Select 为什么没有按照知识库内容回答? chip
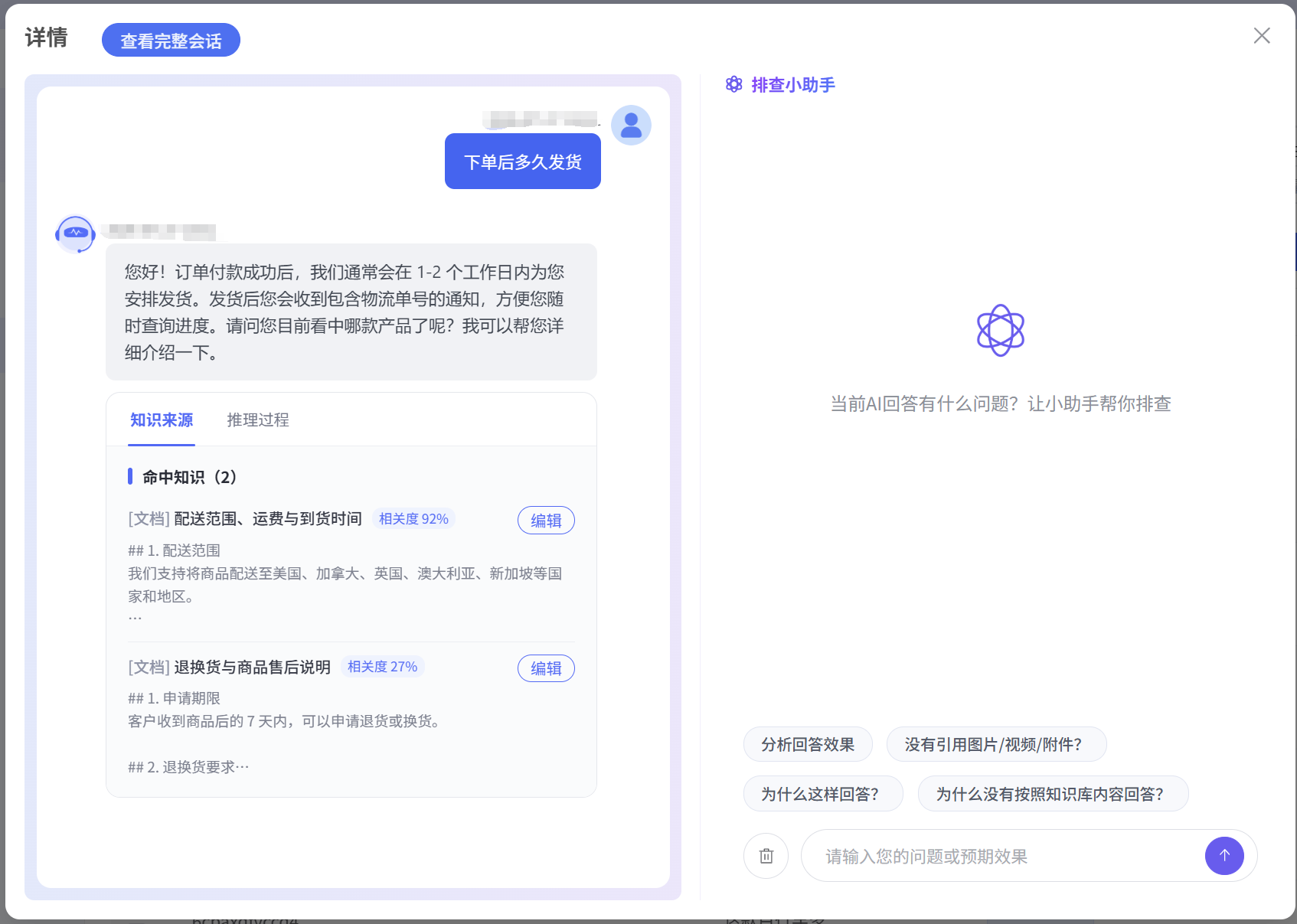This screenshot has height=924, width=1297. 1053,794
